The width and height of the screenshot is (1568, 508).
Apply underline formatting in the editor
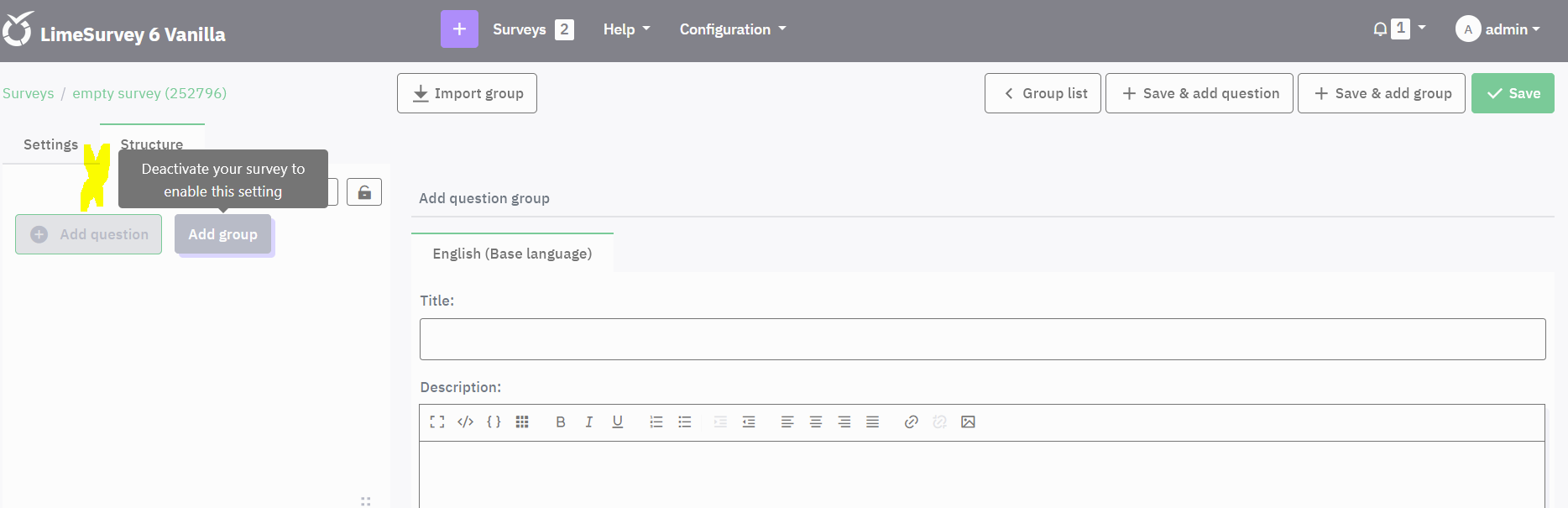click(x=618, y=422)
